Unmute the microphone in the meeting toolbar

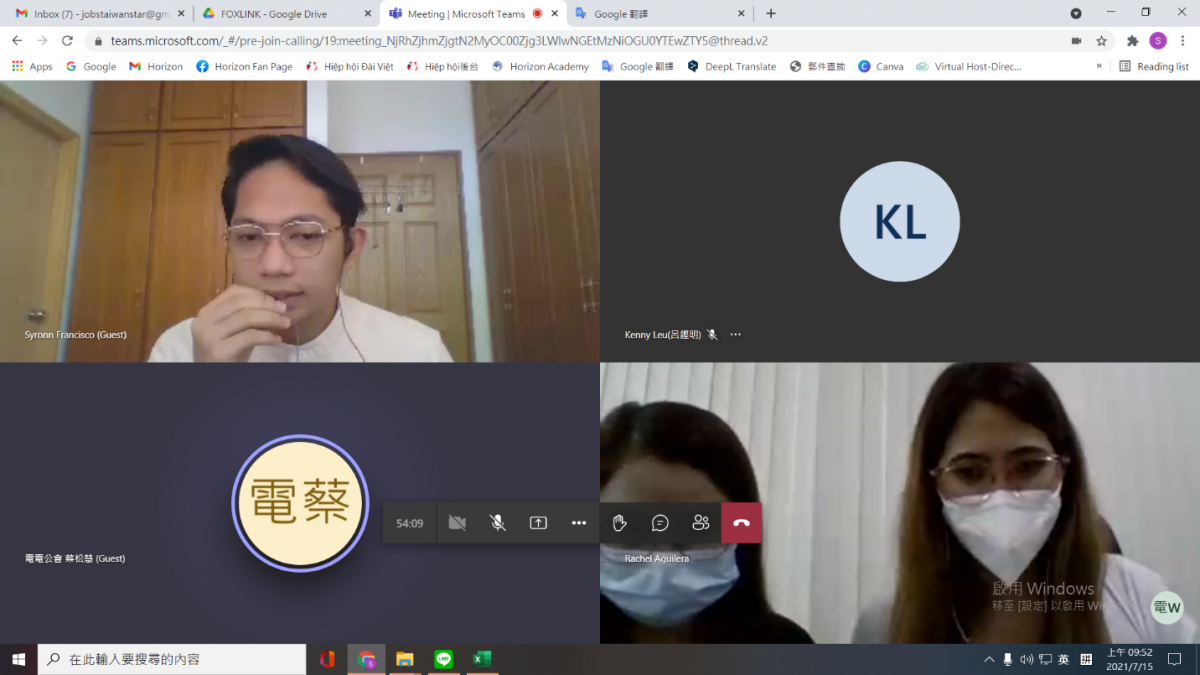[x=497, y=523]
